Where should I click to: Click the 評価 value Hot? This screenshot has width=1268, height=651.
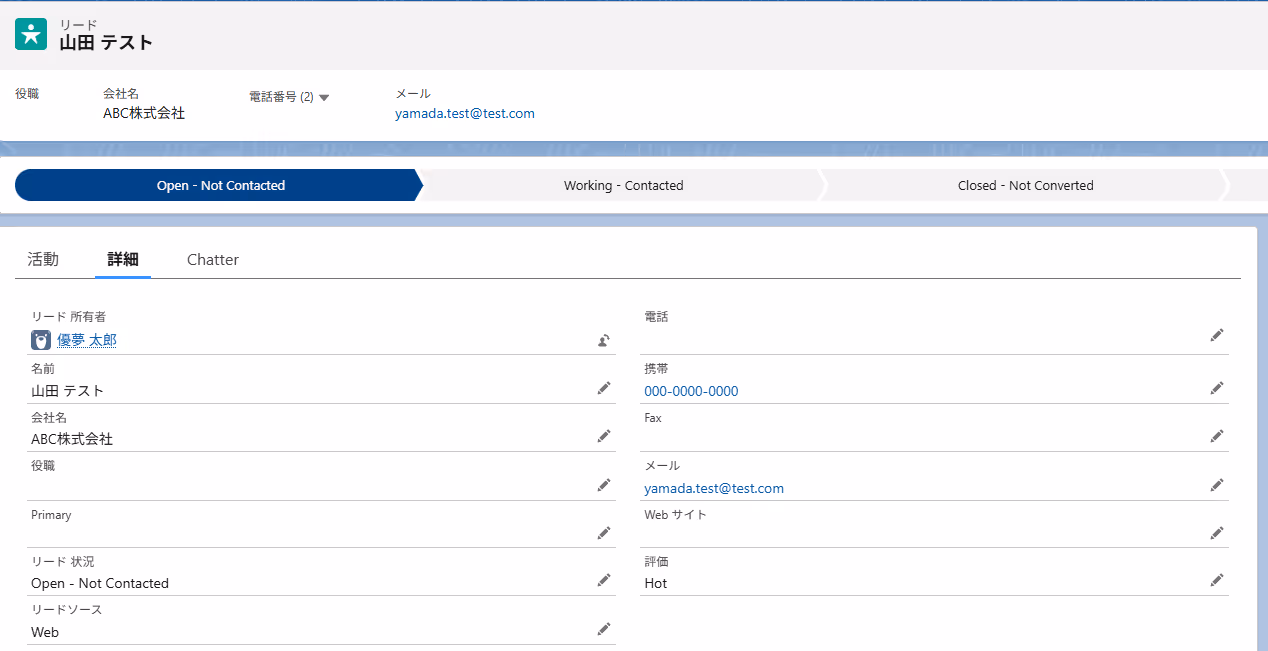pyautogui.click(x=656, y=583)
